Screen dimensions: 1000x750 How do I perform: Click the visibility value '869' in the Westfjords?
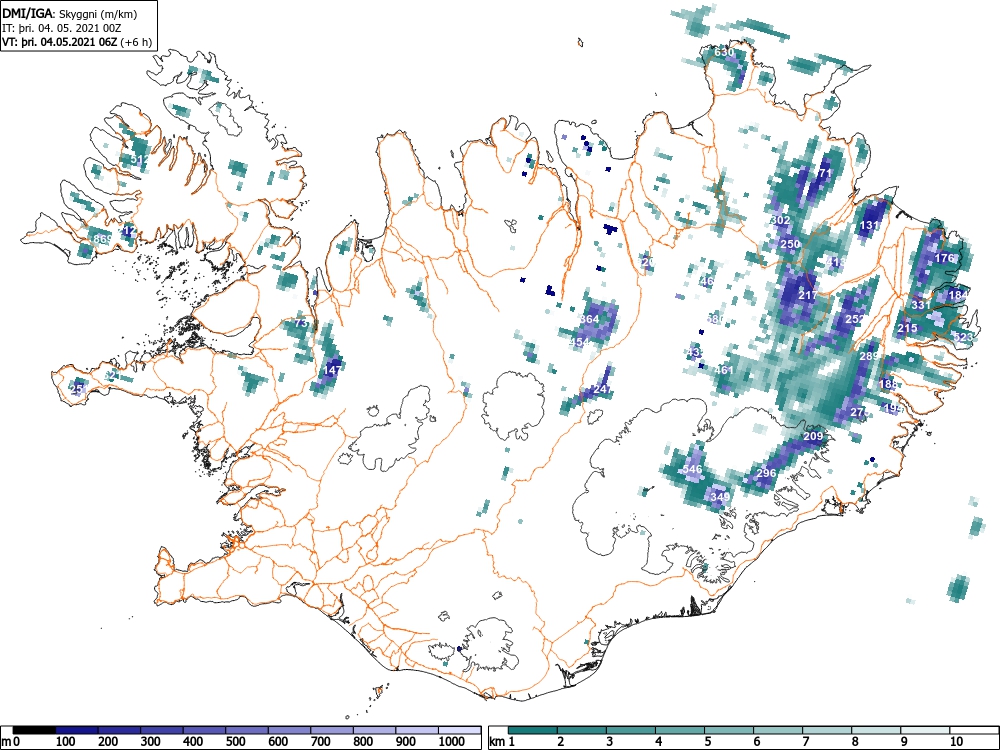103,240
